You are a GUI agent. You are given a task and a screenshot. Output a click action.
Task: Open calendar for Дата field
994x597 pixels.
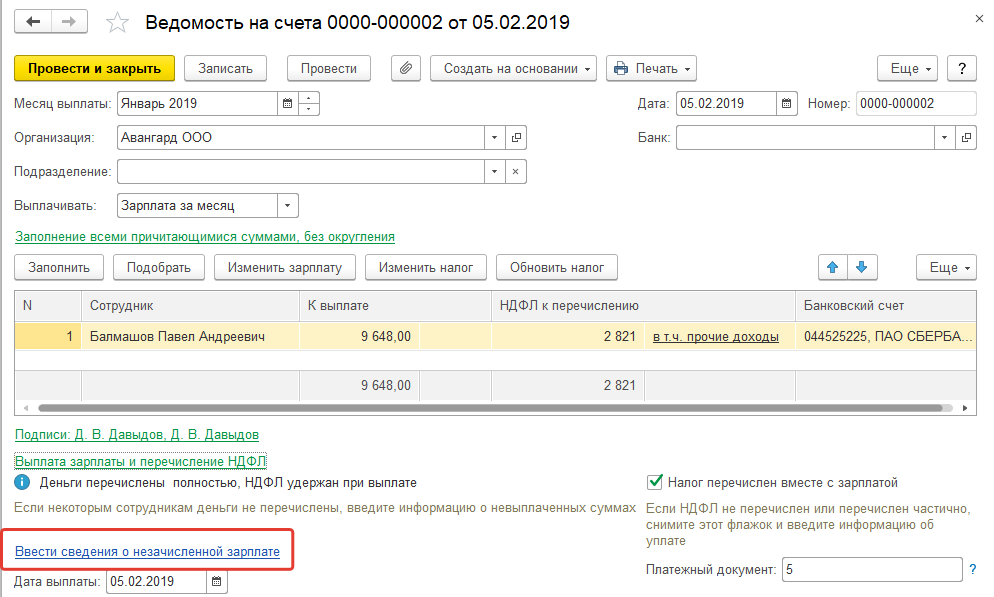[x=787, y=103]
